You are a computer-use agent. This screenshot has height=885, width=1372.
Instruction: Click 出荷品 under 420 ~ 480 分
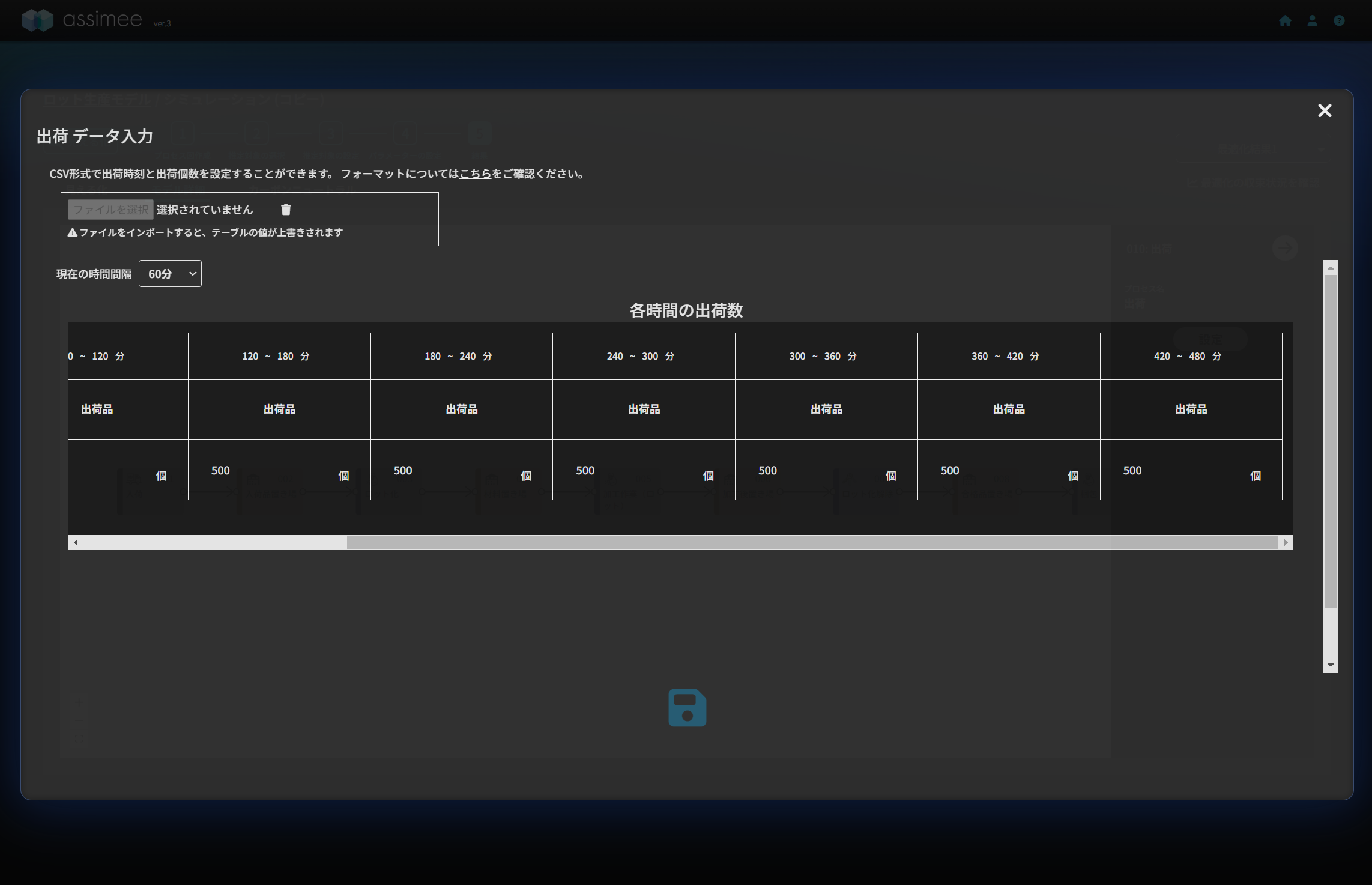1191,409
